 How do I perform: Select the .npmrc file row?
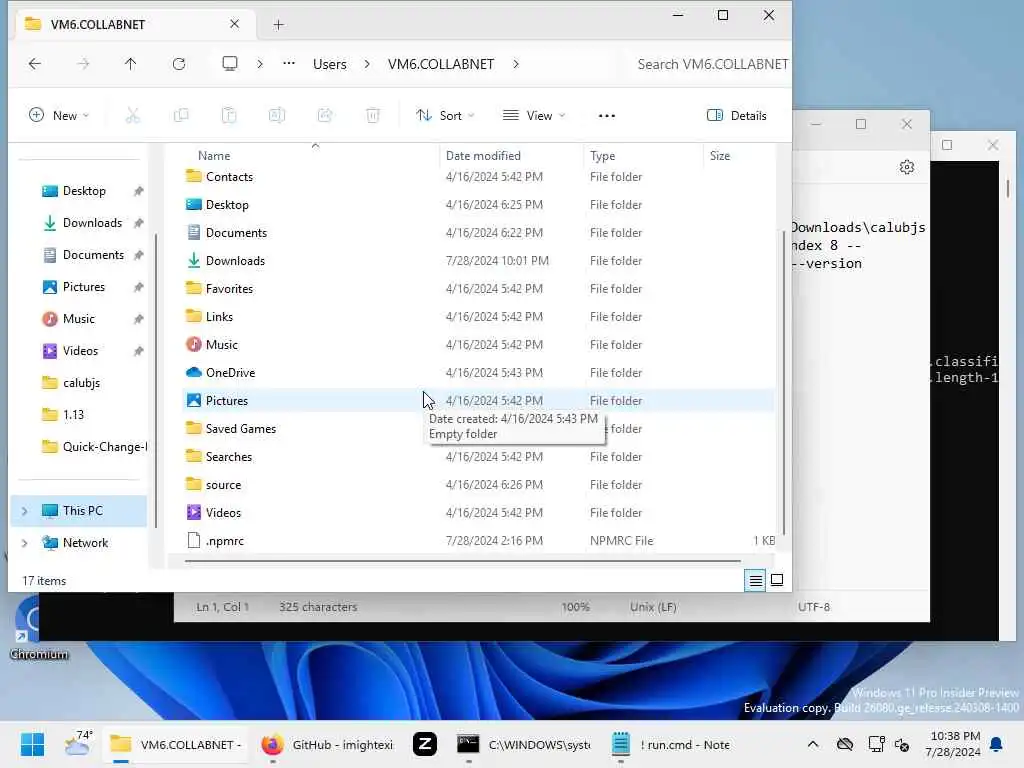pyautogui.click(x=478, y=541)
